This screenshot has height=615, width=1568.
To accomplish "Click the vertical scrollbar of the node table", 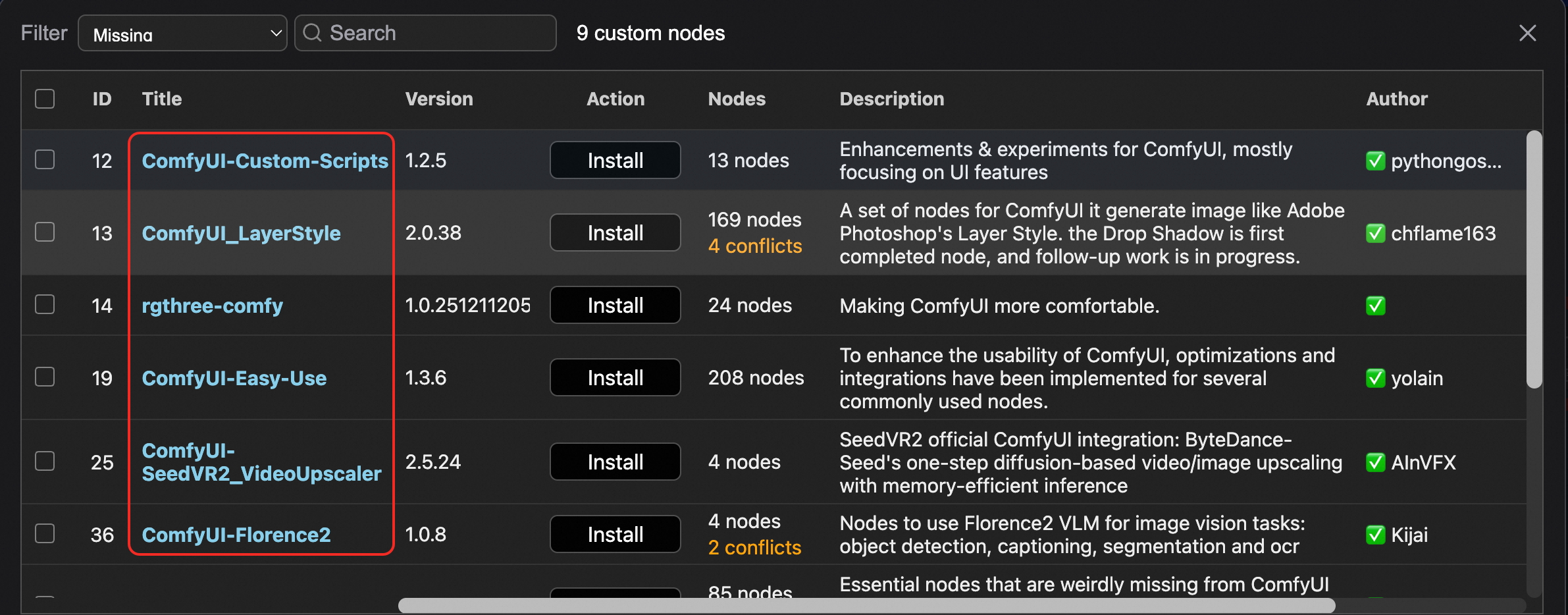I will [x=1534, y=259].
